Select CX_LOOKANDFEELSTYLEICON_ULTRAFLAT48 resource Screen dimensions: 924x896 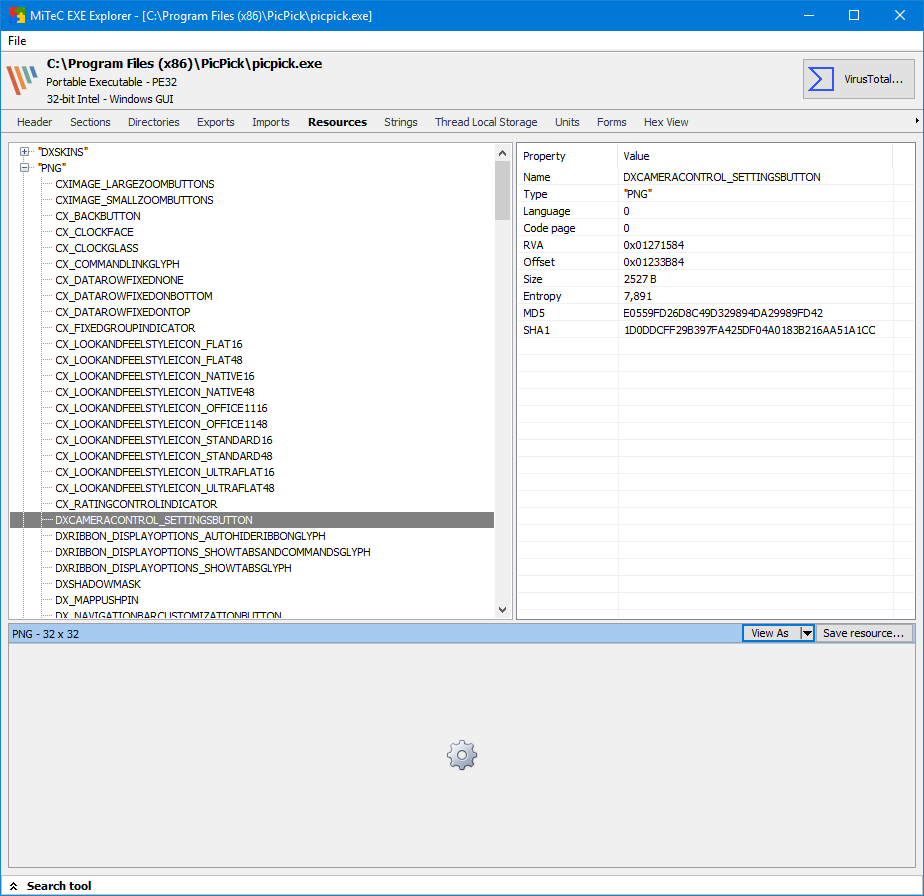pos(164,488)
